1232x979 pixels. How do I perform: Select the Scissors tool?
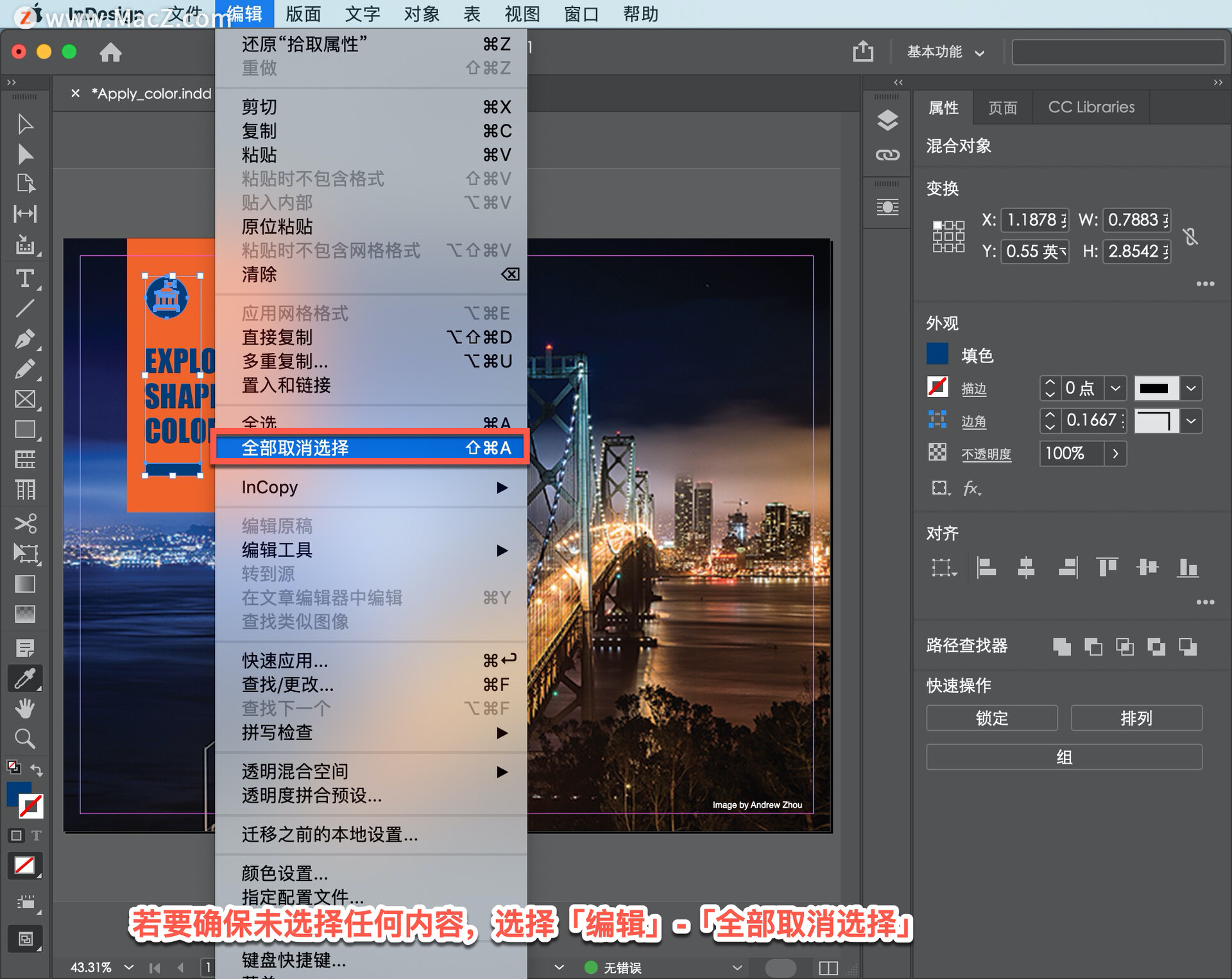coord(24,523)
